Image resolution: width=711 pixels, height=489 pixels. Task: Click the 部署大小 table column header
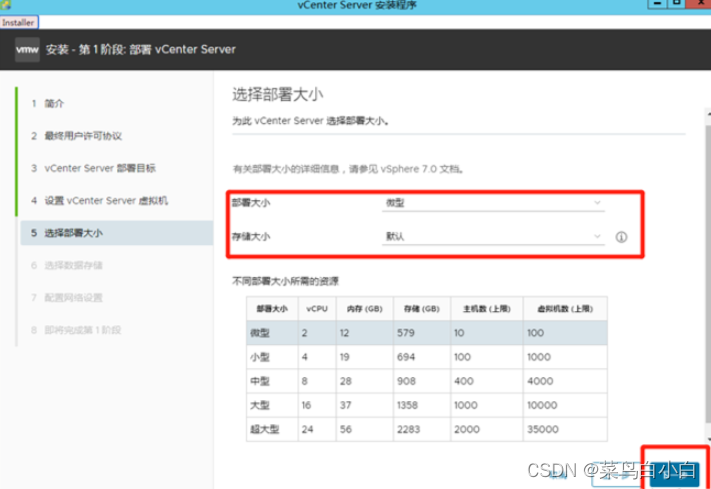272,309
